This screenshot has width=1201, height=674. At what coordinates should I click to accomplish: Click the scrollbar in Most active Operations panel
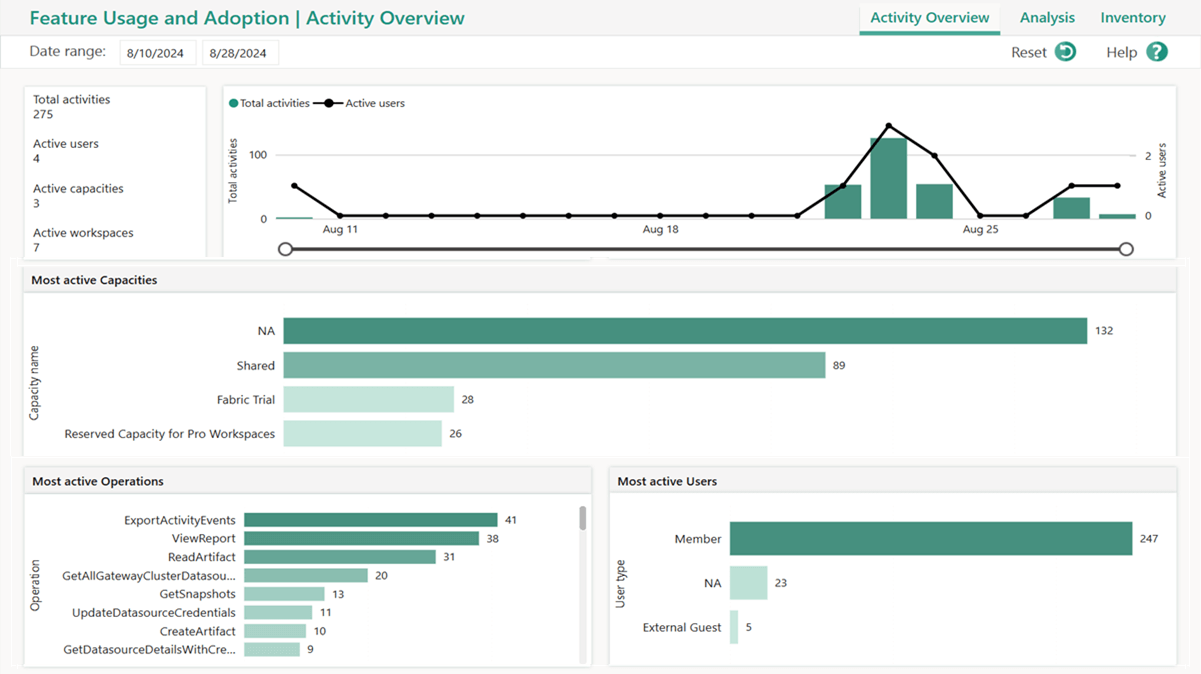tap(581, 520)
